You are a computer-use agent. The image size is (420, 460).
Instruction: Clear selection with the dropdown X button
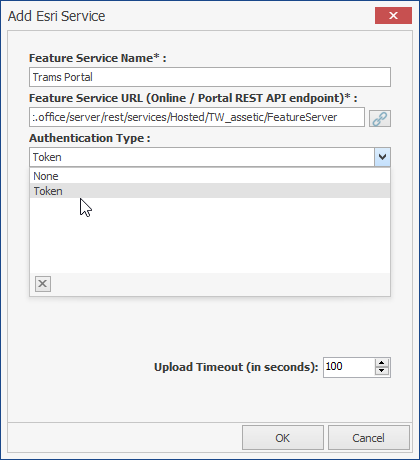click(x=43, y=284)
